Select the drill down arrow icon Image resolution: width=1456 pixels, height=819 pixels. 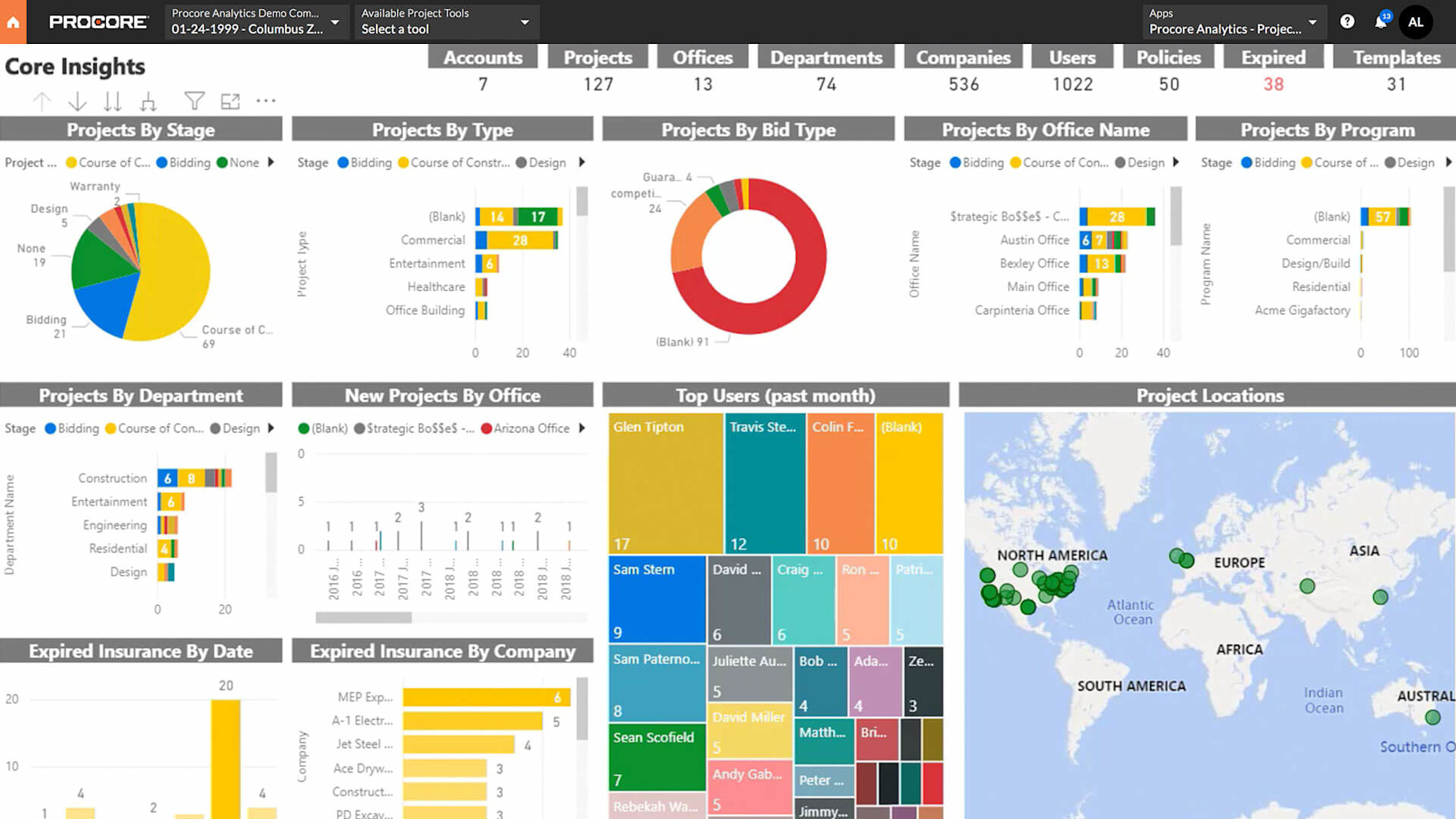[77, 101]
